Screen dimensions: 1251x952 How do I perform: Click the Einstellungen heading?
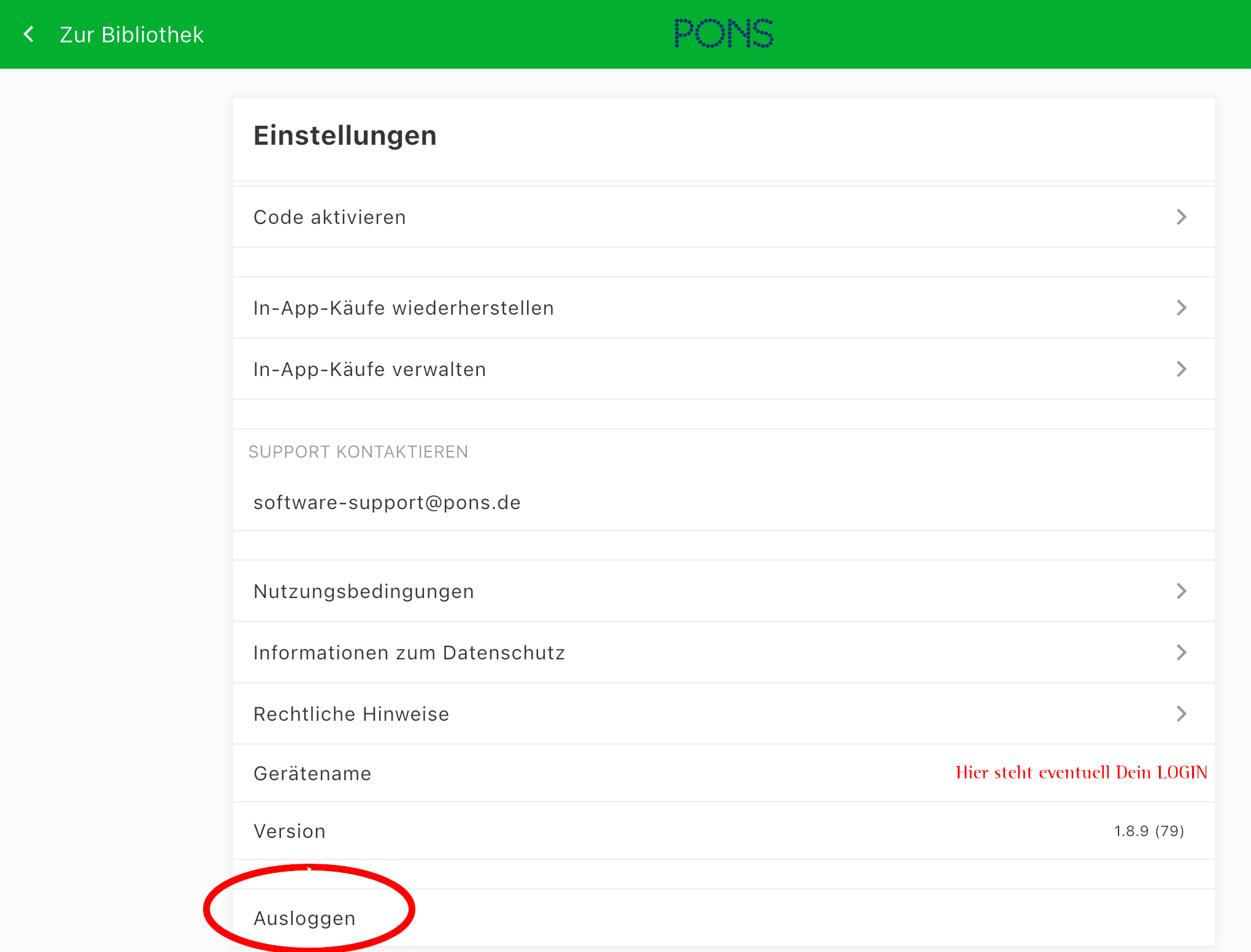345,136
